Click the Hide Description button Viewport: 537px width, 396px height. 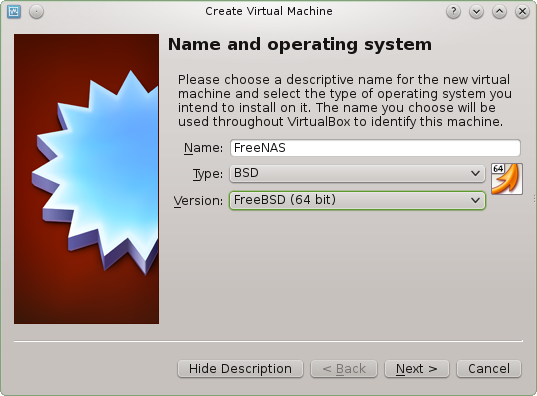pyautogui.click(x=240, y=369)
